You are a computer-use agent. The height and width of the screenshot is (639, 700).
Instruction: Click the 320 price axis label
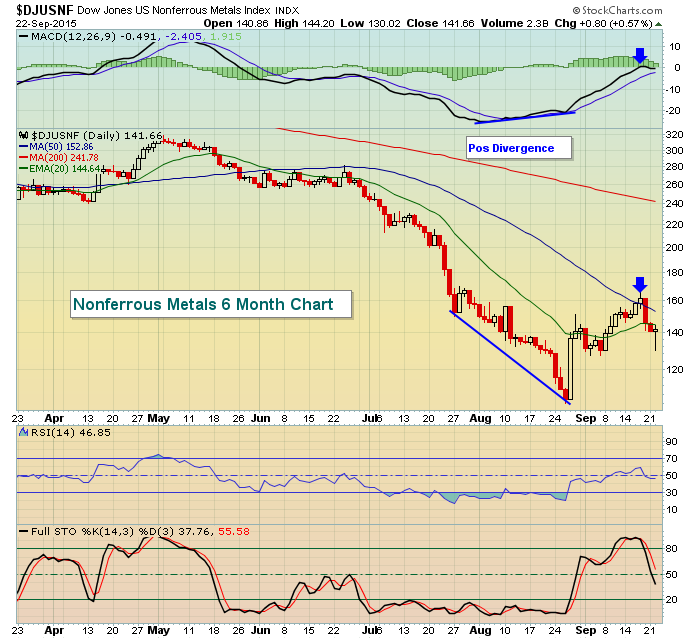(675, 135)
